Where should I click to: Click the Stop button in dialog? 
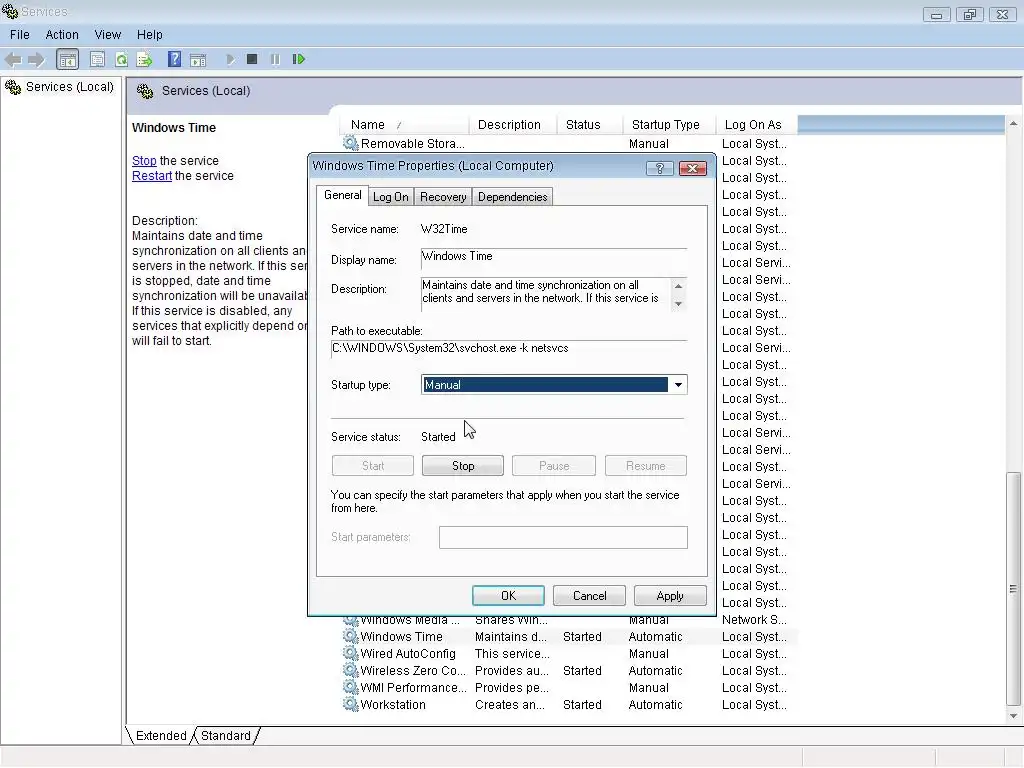(463, 466)
